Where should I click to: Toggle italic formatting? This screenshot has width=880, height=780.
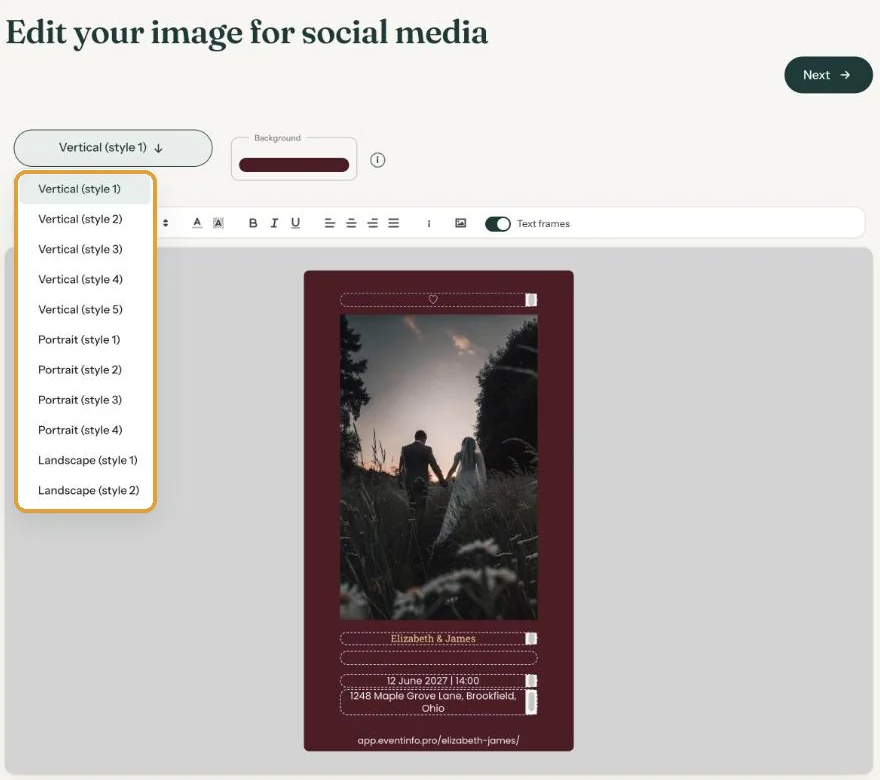coord(274,223)
